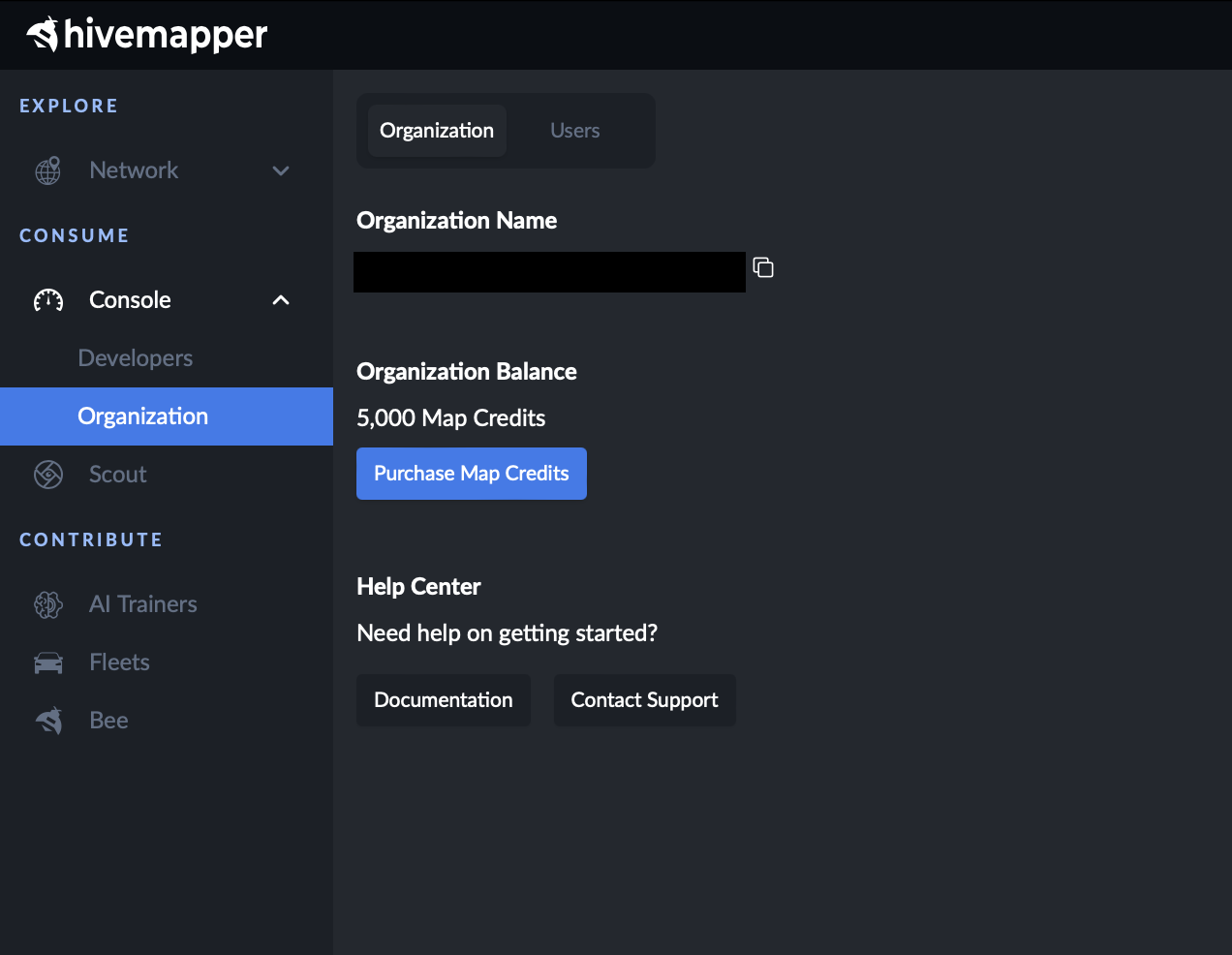Click the Scout radar icon

(x=48, y=475)
